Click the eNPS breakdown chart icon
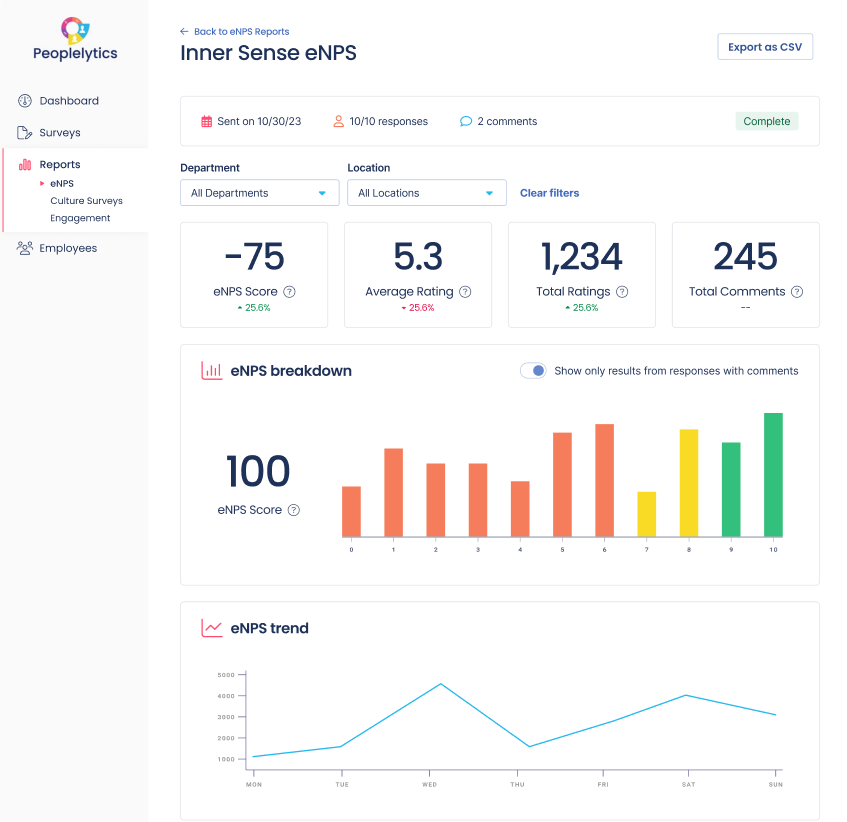 [212, 371]
